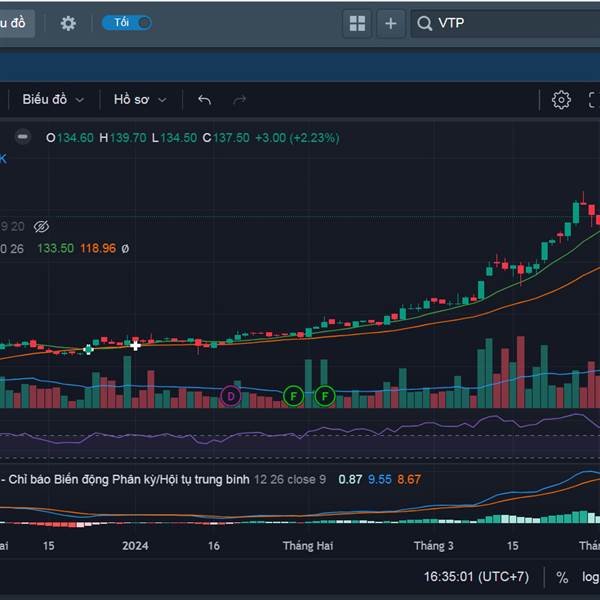Expand the 'Biểu đồ' dropdown

tap(53, 100)
